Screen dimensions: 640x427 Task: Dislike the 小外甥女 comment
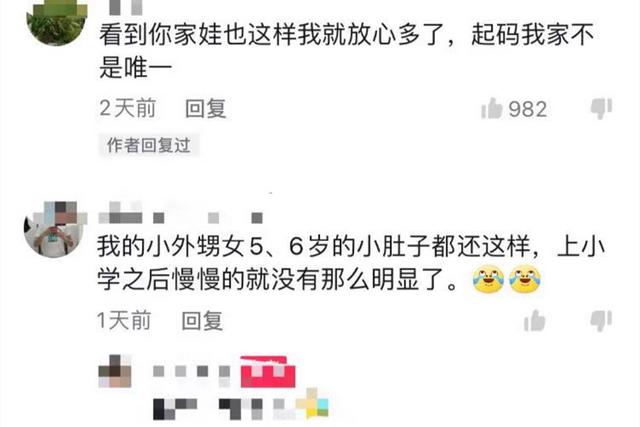601,320
